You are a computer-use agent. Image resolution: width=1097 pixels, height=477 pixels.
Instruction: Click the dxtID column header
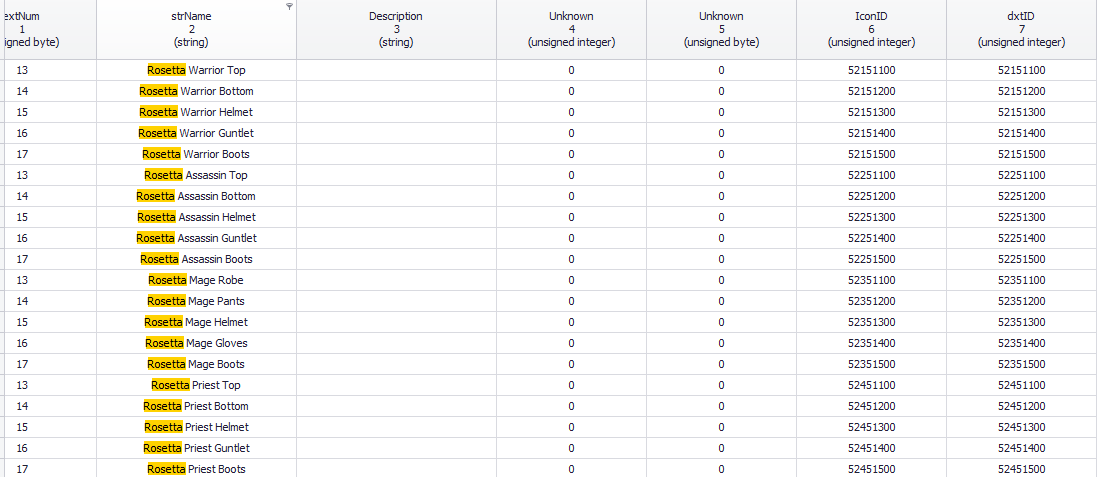(x=1021, y=29)
